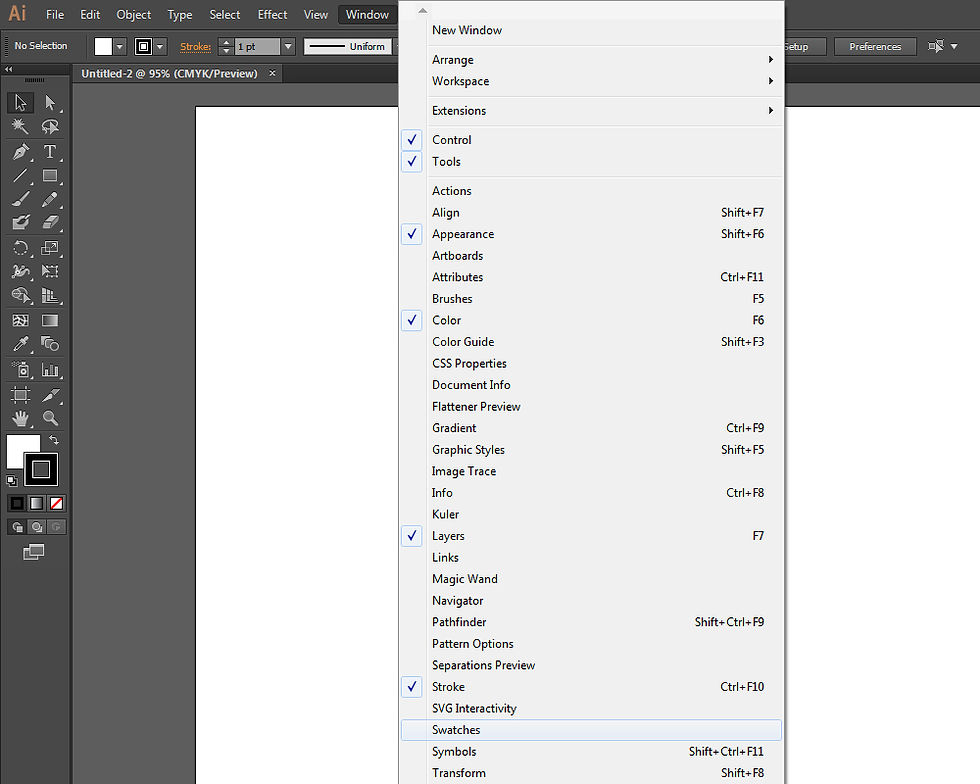Click the white Fill swatch in tools panel

click(18, 446)
